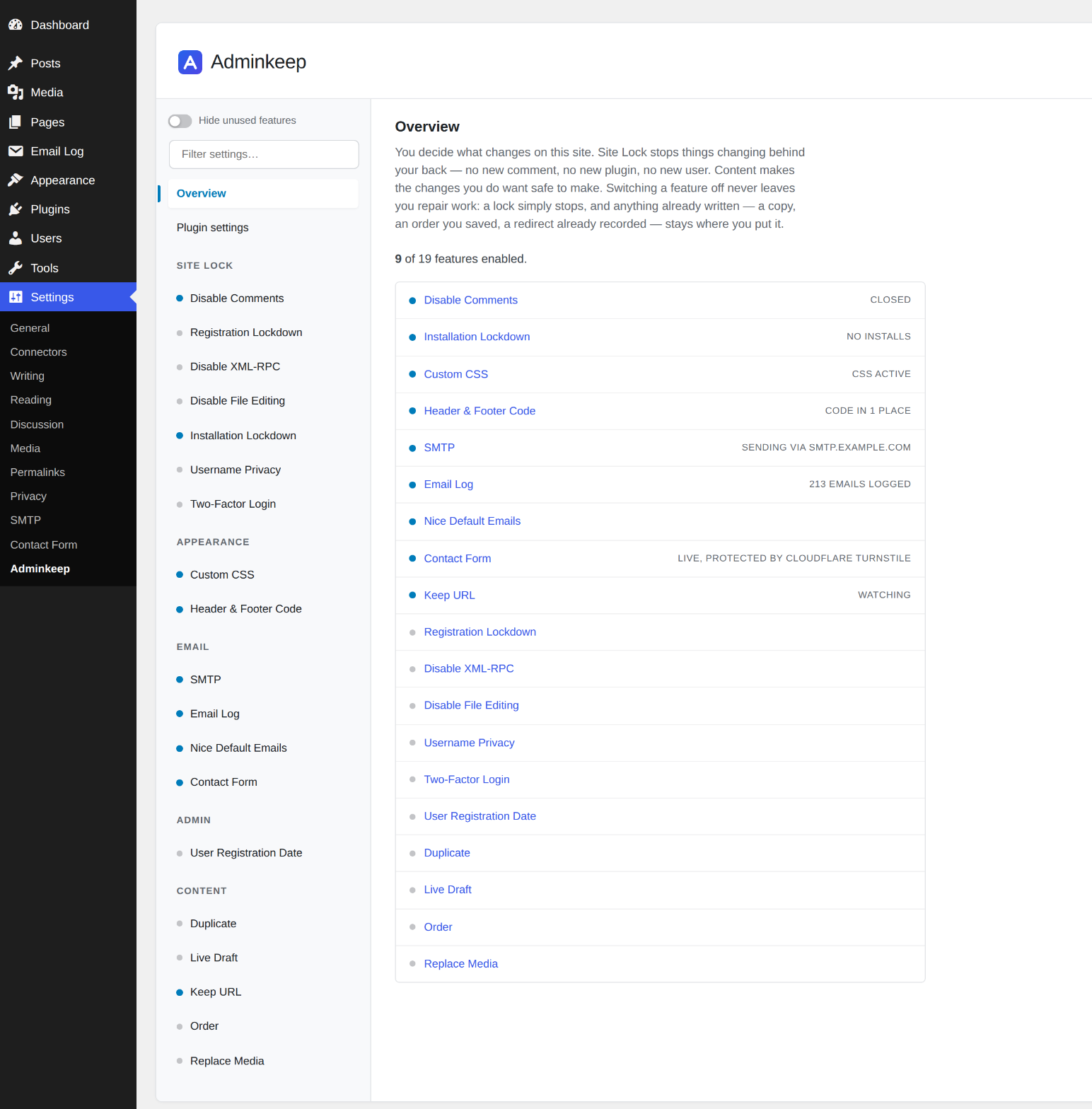Click Order link in overview table

point(438,927)
